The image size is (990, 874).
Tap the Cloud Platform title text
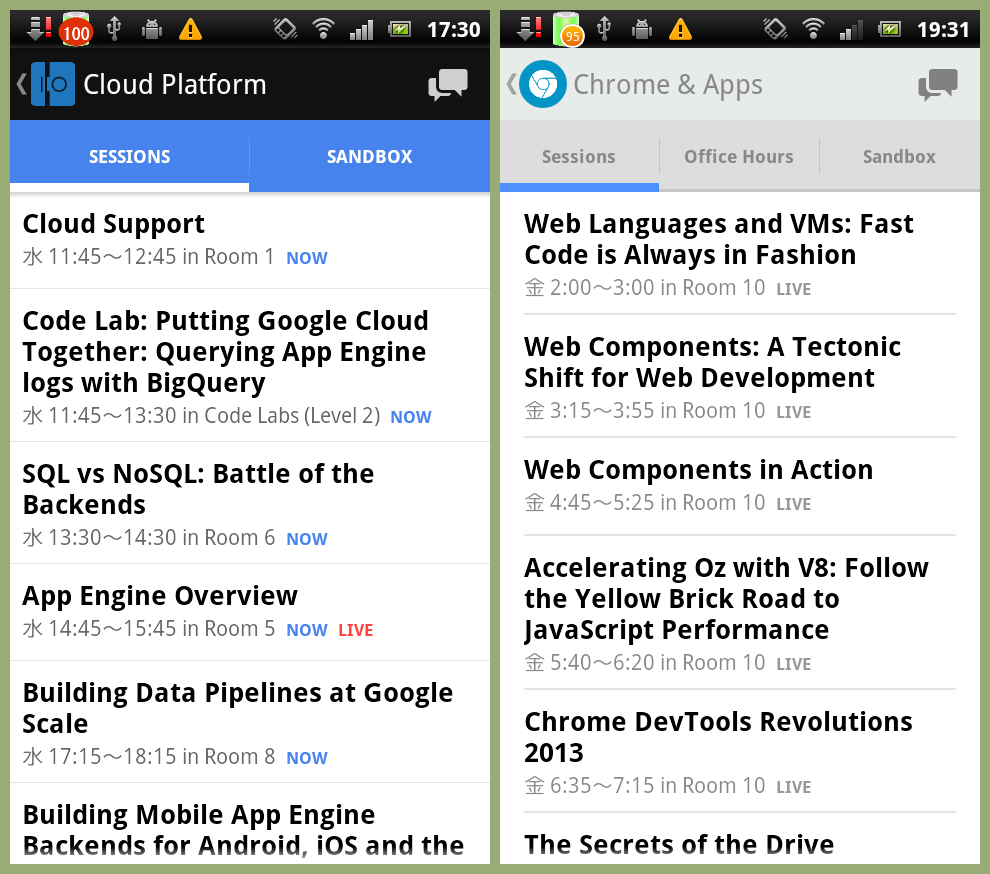click(x=175, y=85)
